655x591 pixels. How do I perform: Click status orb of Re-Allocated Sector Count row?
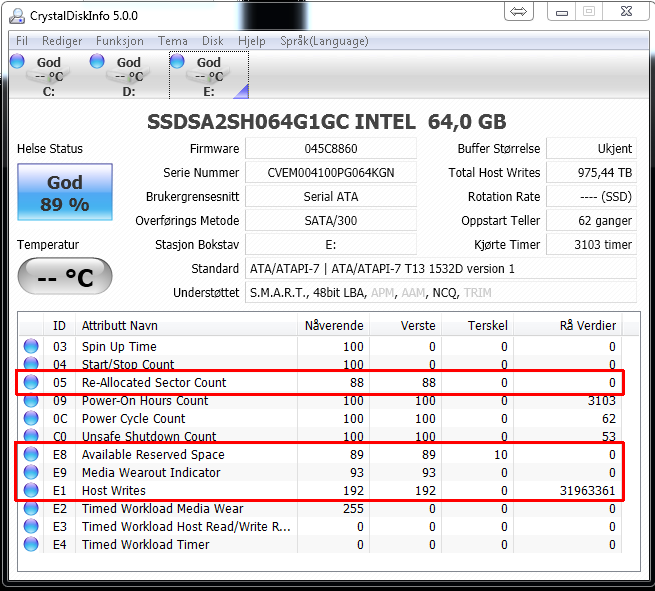pyautogui.click(x=31, y=382)
